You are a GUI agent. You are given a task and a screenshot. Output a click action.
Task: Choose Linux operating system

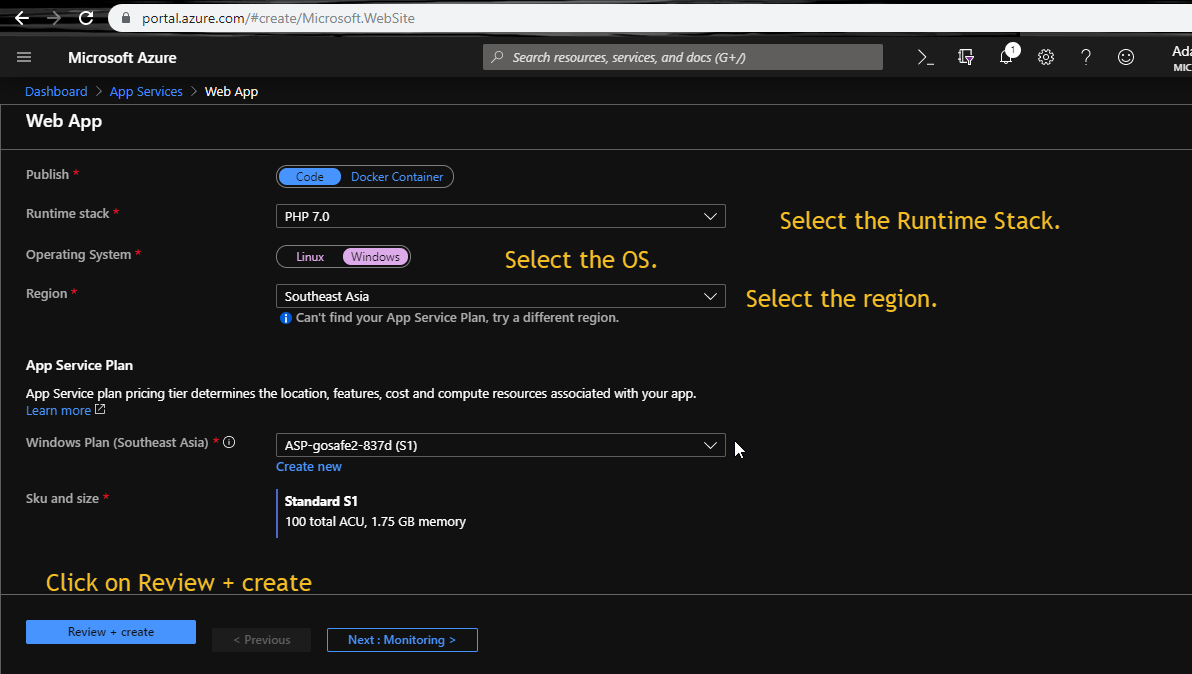click(310, 257)
